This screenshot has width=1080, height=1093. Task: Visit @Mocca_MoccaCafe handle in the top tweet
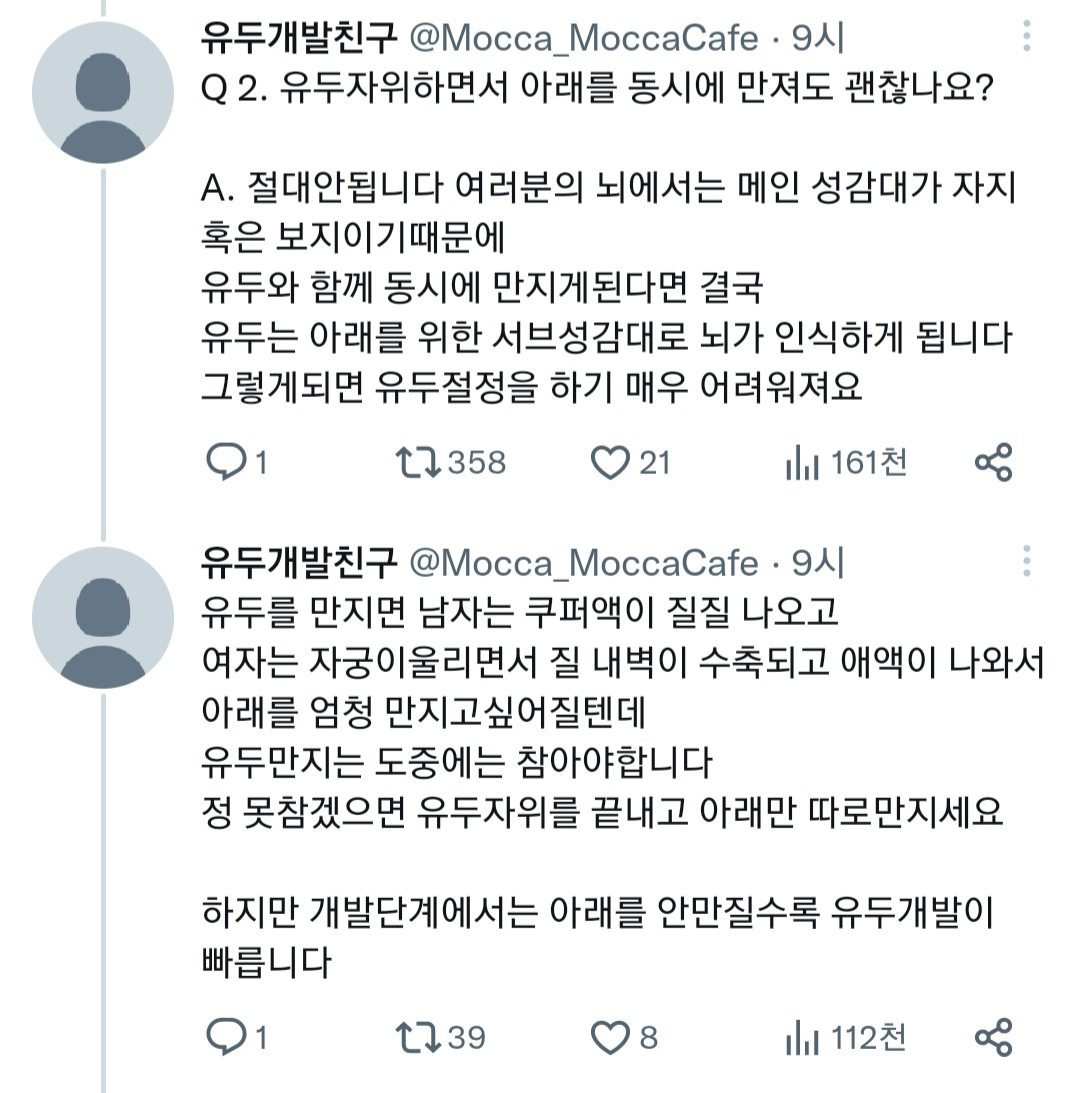coord(584,40)
